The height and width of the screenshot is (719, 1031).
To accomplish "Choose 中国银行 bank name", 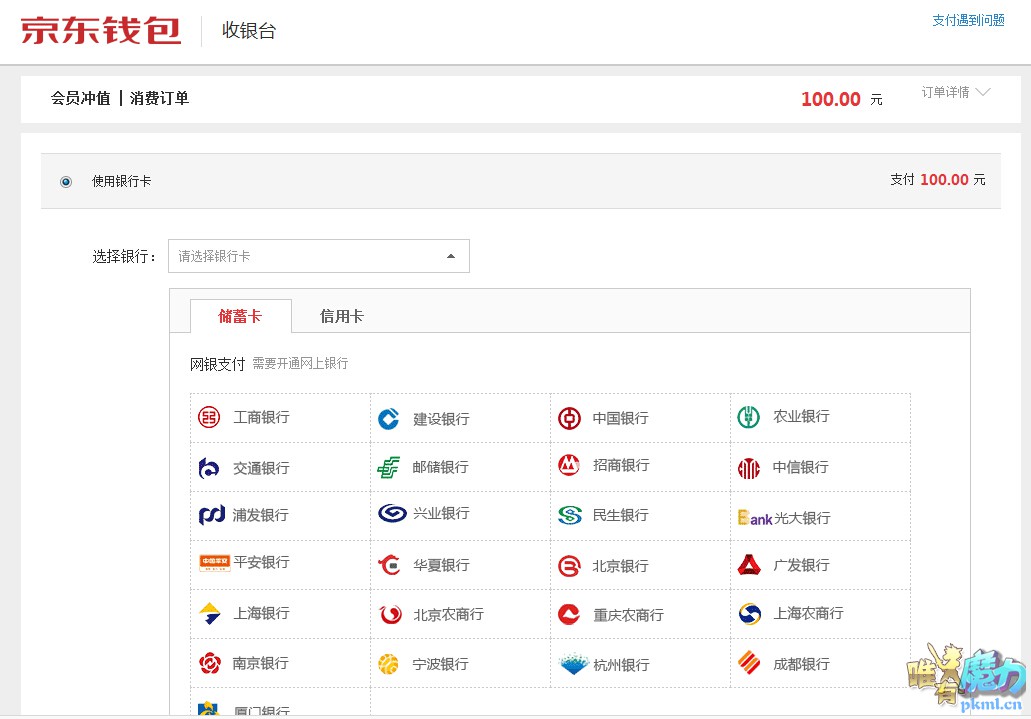I will pos(621,418).
